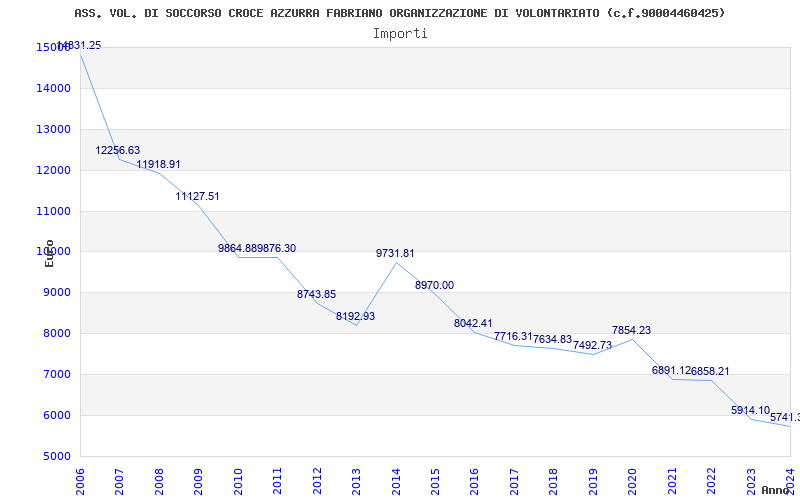
Task: Click the y-axis tick 14000
Action: coord(54,89)
